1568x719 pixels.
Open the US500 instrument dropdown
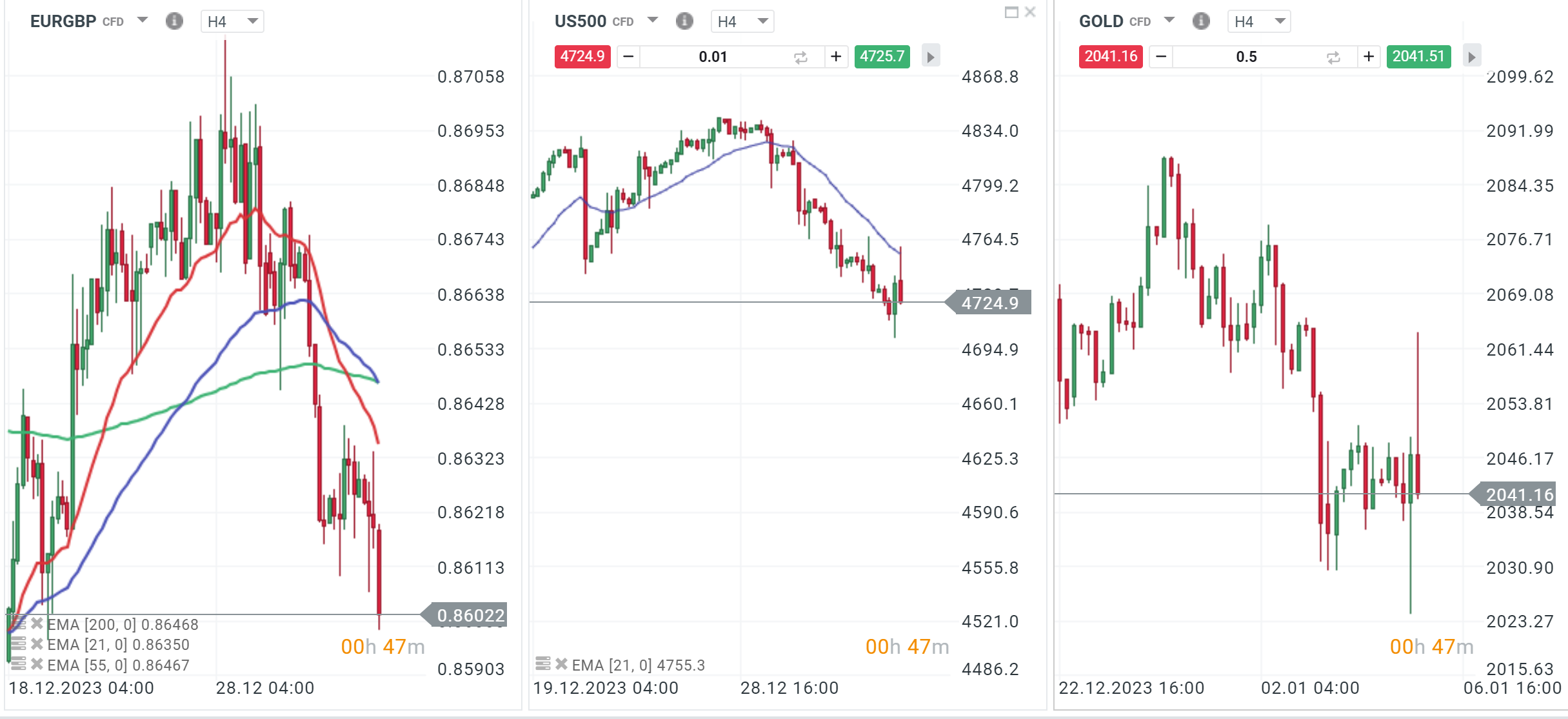click(x=653, y=21)
